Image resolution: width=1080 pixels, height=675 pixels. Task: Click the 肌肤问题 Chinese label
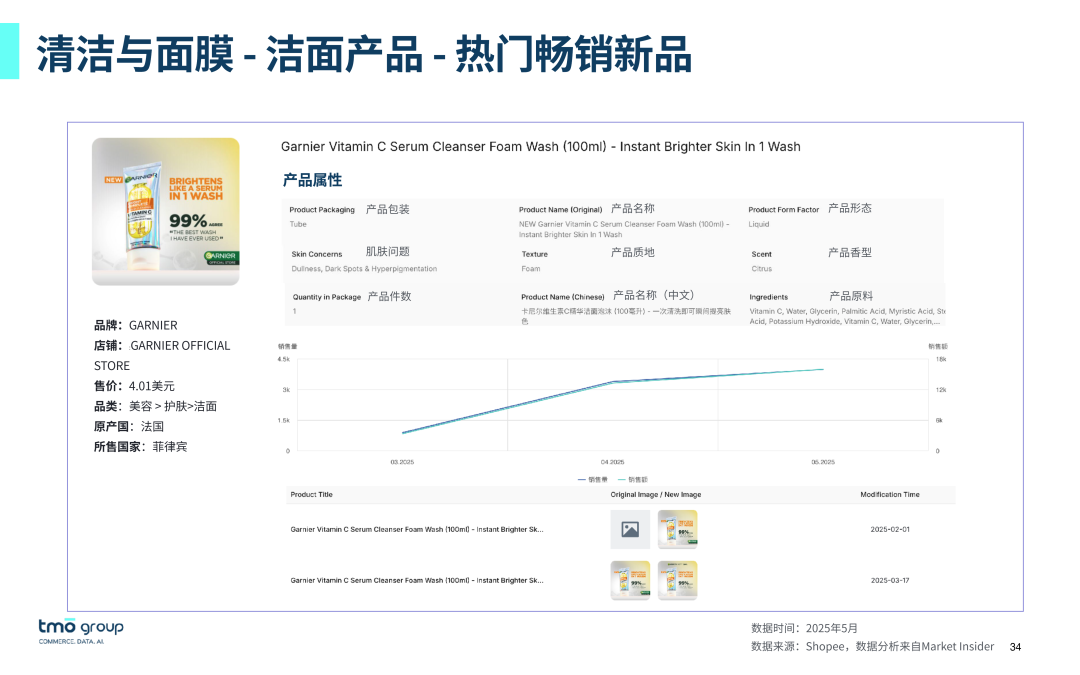(x=388, y=252)
